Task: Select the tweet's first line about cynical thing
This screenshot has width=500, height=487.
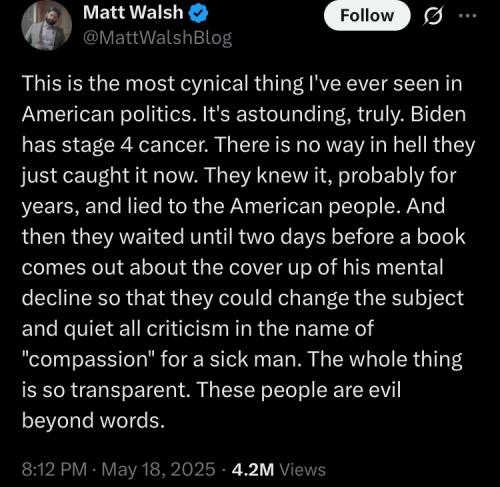Action: pos(242,83)
